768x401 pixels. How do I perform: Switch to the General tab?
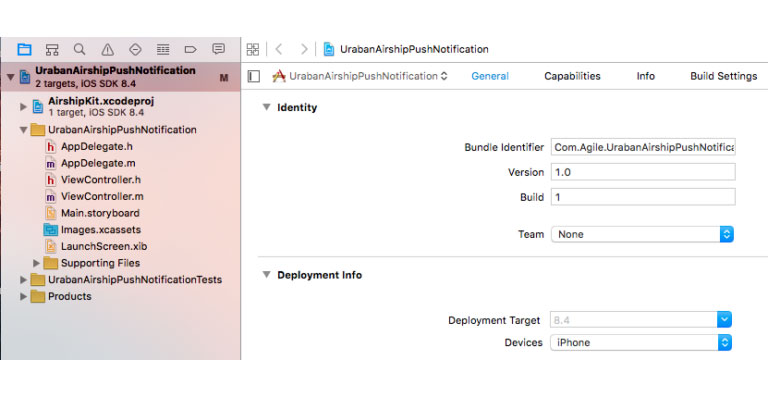(490, 76)
